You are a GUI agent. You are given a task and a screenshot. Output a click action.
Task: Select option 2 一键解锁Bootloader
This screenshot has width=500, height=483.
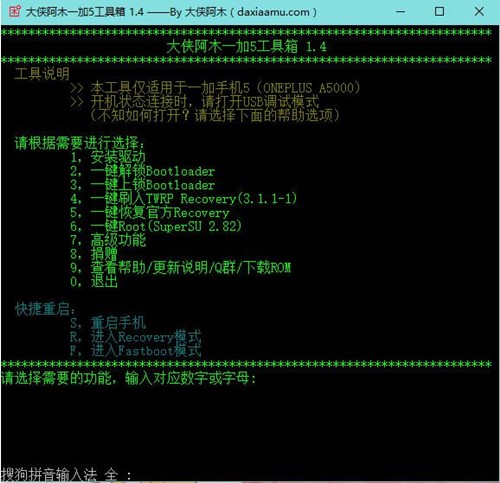pos(143,171)
